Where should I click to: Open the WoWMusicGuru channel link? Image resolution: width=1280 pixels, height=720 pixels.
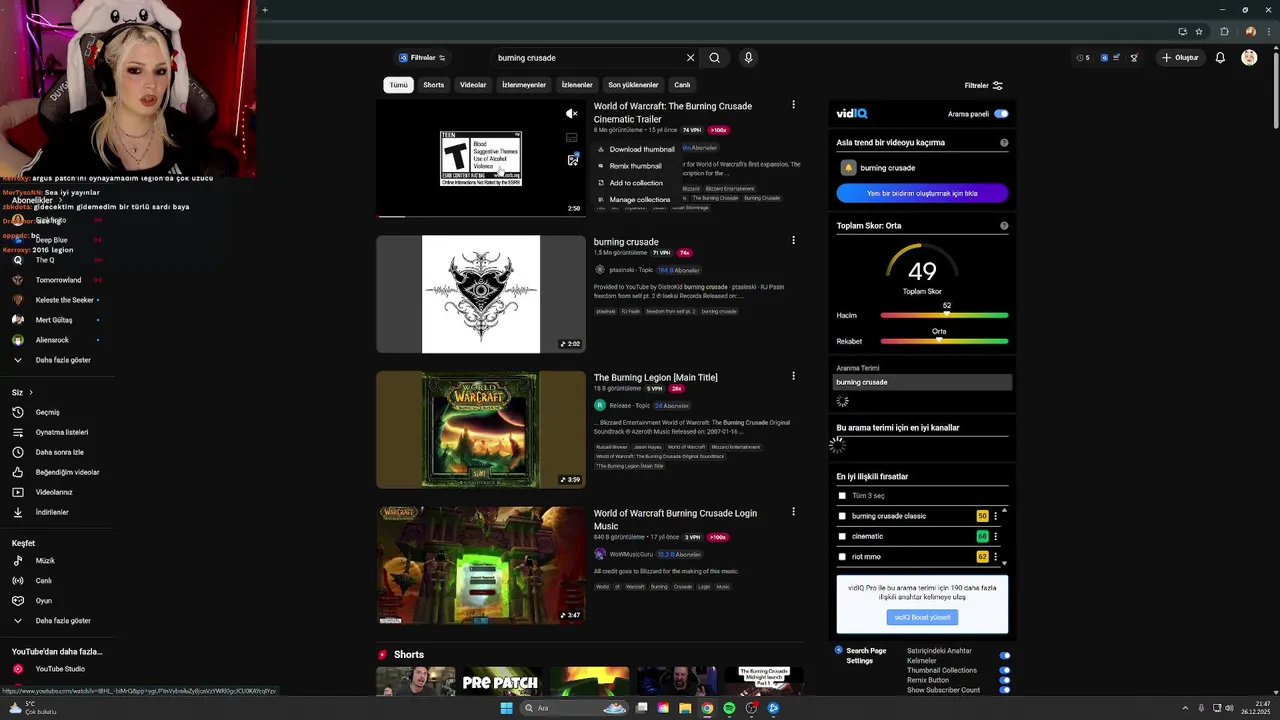click(x=631, y=554)
